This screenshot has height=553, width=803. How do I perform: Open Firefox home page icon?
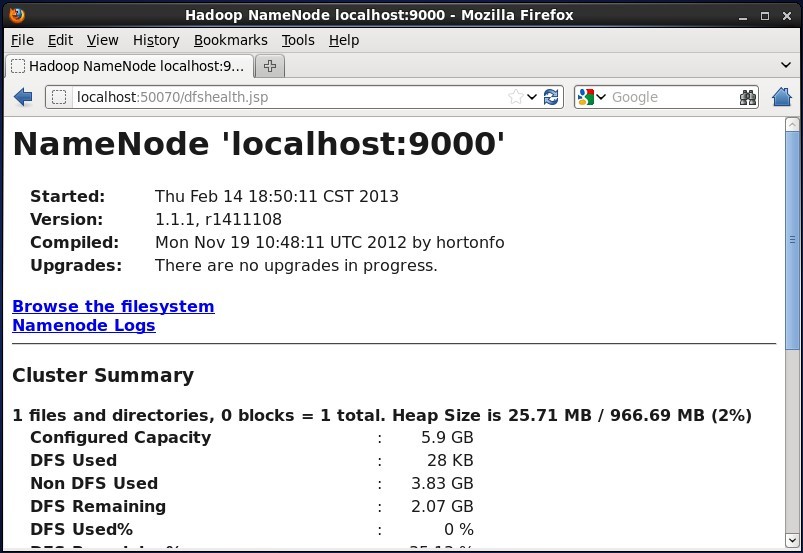[x=781, y=97]
